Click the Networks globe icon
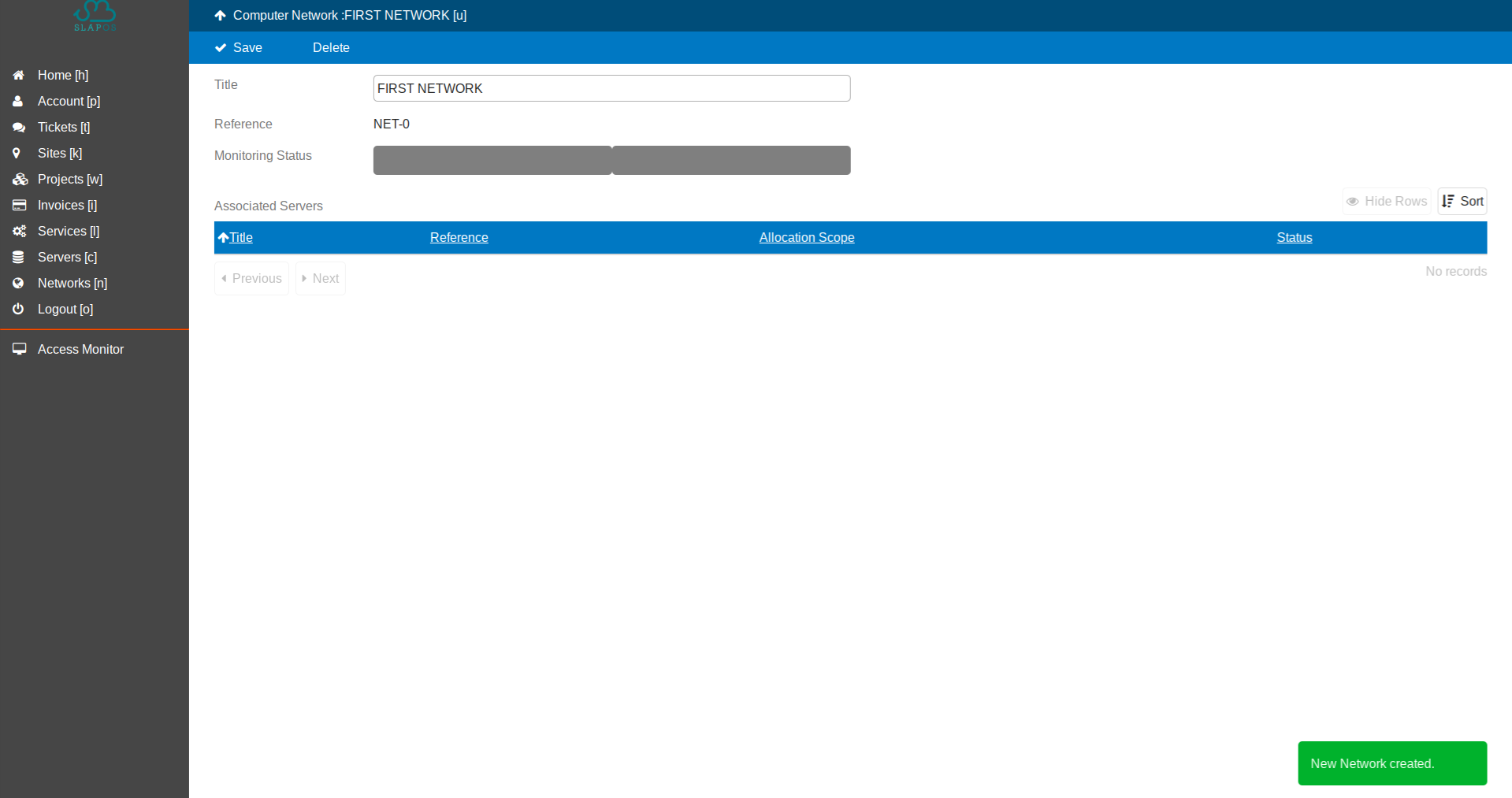This screenshot has height=798, width=1512. tap(18, 284)
